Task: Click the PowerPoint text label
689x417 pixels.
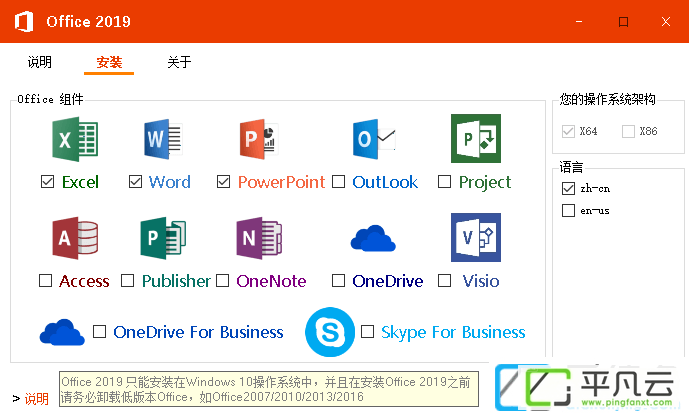Action: pyautogui.click(x=281, y=182)
